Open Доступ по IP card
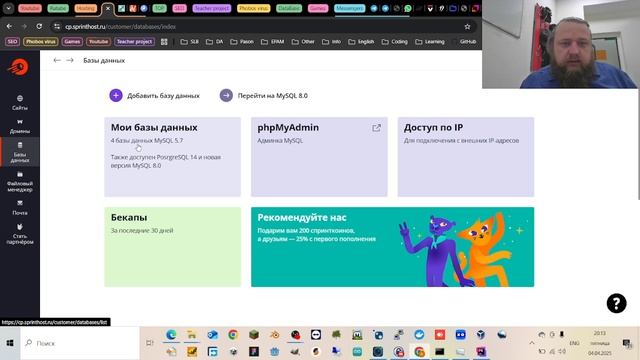The width and height of the screenshot is (640, 360). [x=466, y=157]
